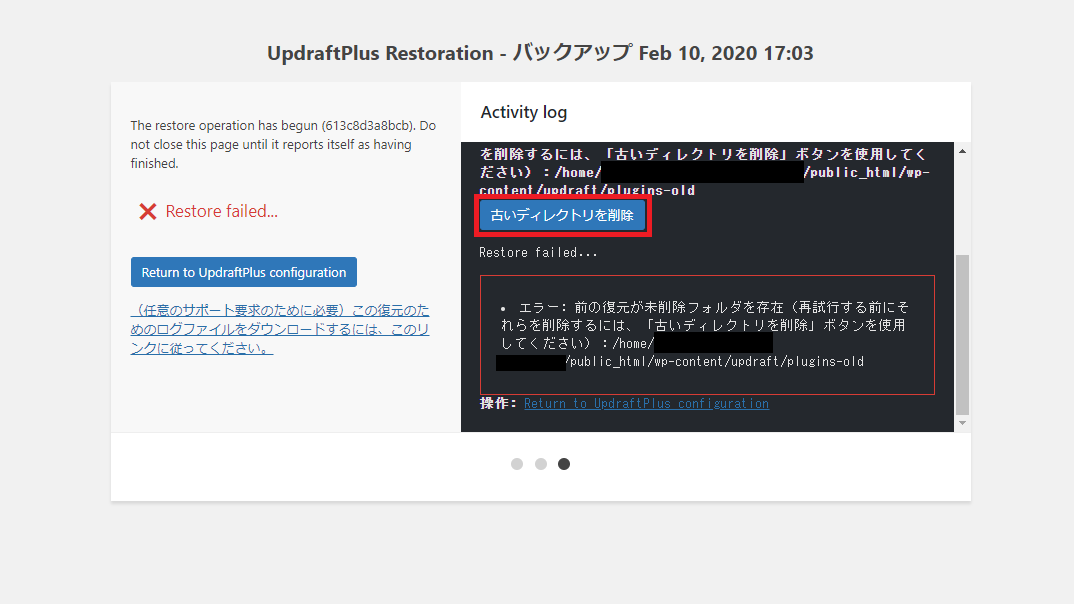Click the UpdraftPlus Restoration page title
This screenshot has height=604, width=1074.
540,53
